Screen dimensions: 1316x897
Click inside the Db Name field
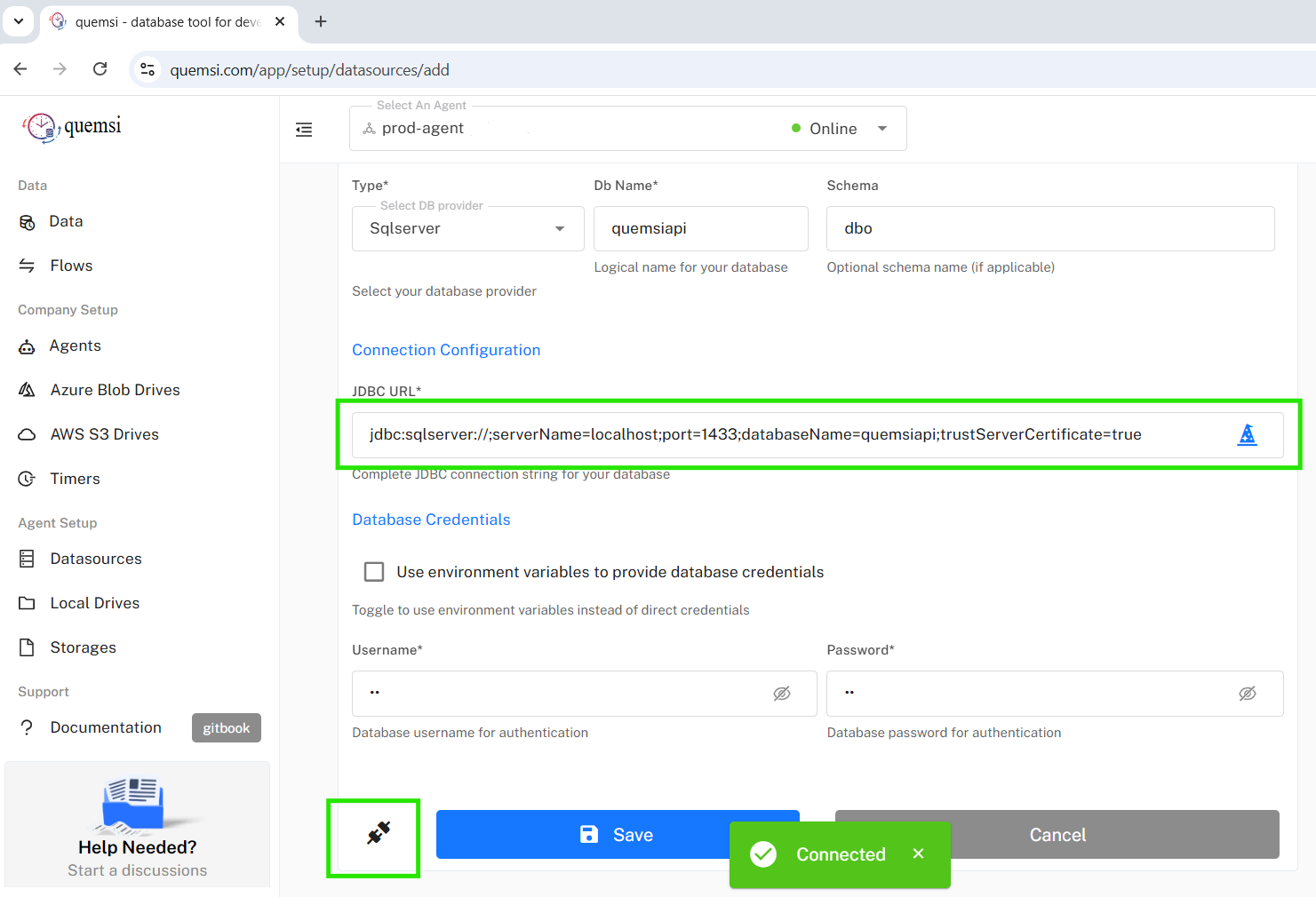pyautogui.click(x=700, y=228)
